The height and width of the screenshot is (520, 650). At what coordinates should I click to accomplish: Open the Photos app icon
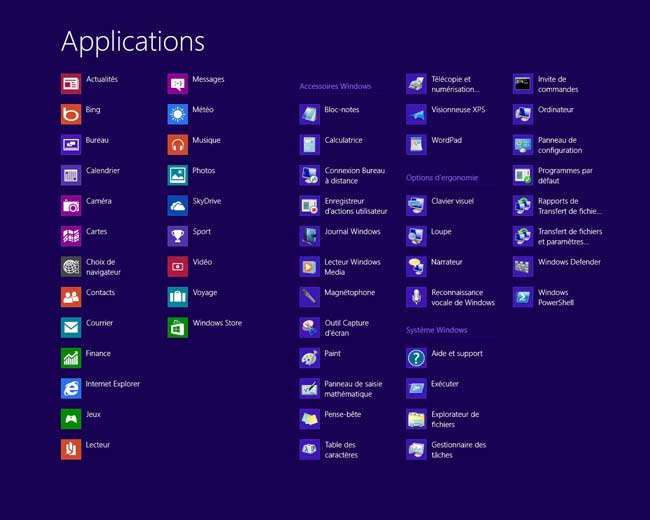(177, 175)
